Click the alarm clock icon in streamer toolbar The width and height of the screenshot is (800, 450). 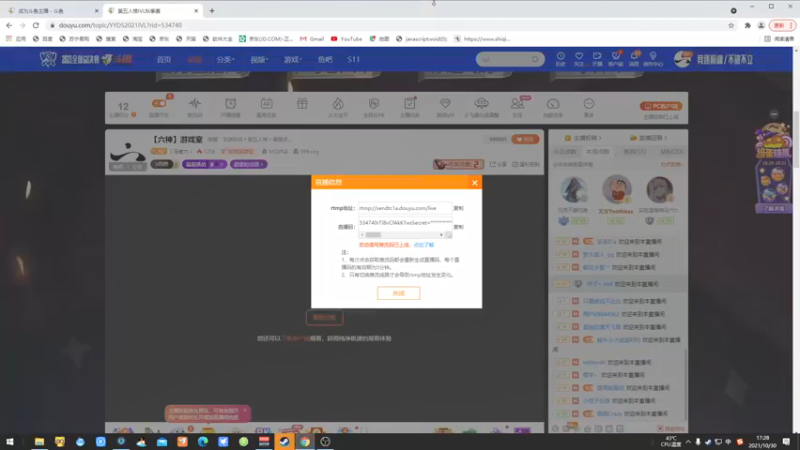point(231,104)
